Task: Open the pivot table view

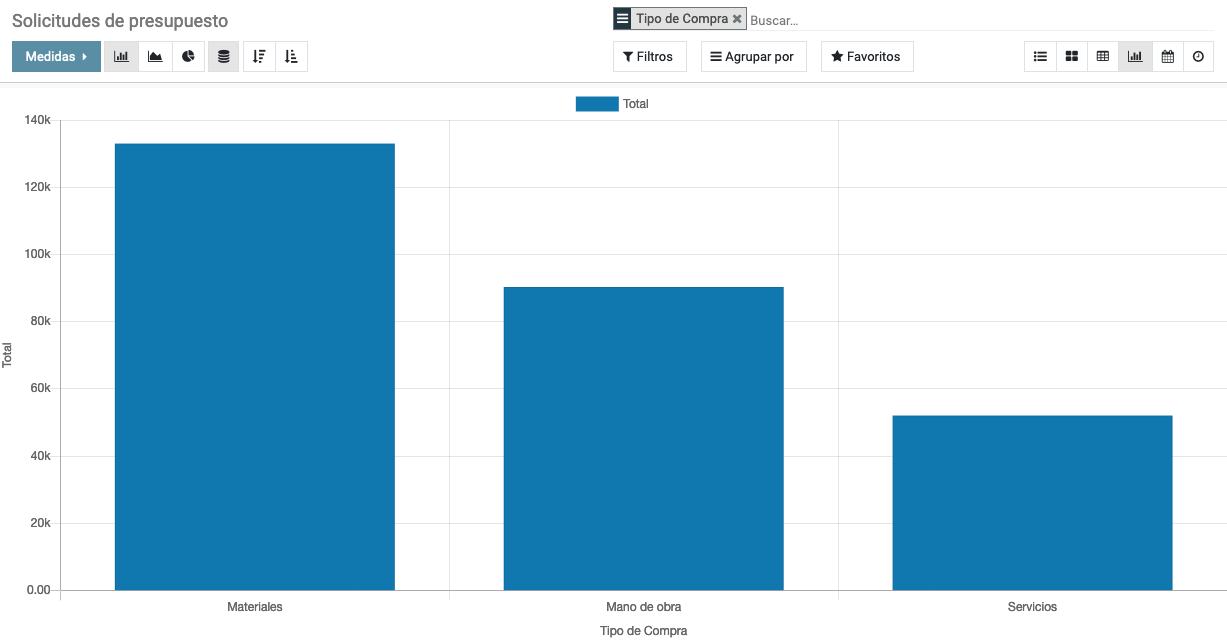Action: pos(1103,57)
